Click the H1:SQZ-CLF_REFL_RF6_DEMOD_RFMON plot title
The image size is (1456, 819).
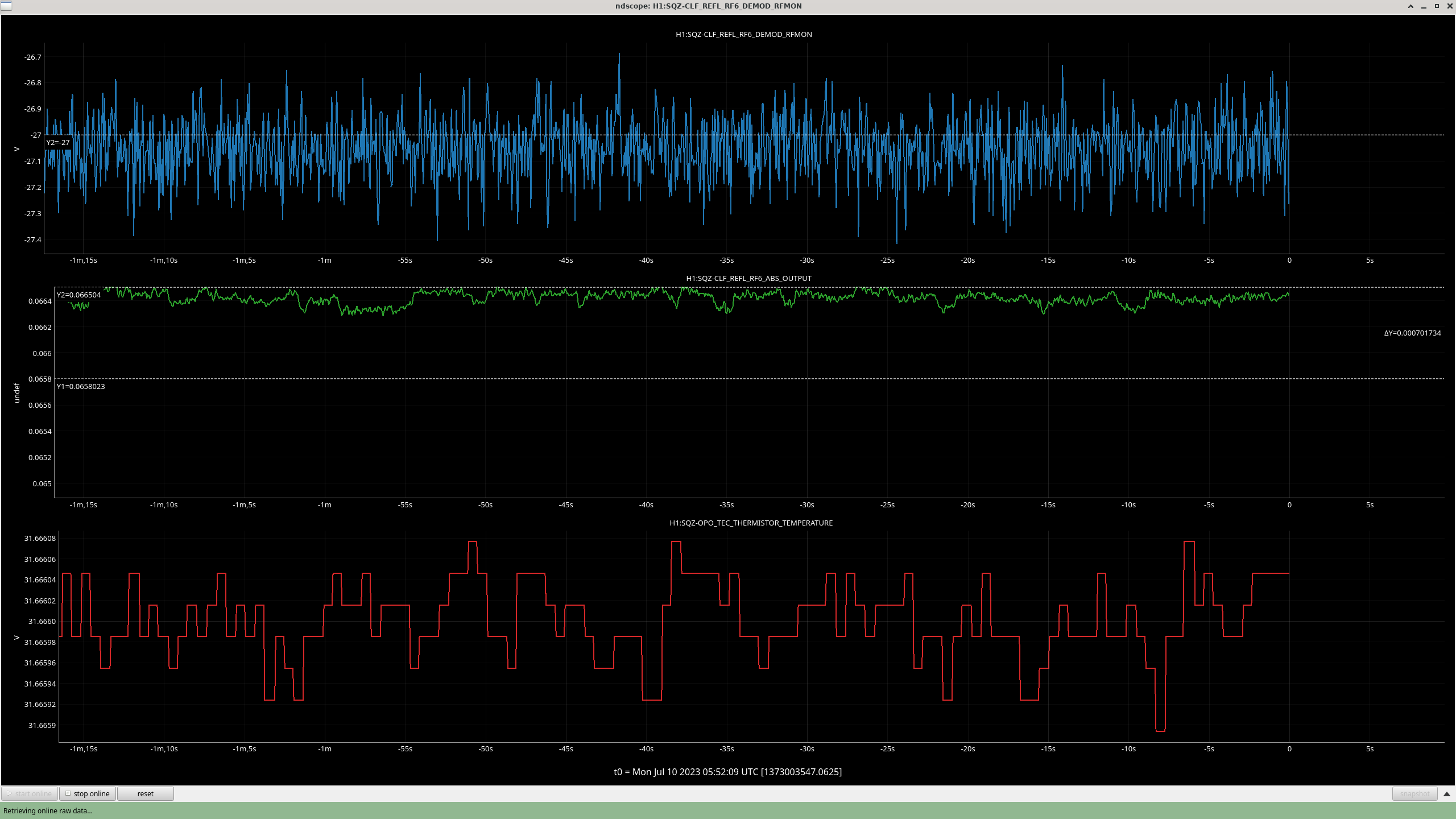(x=743, y=34)
